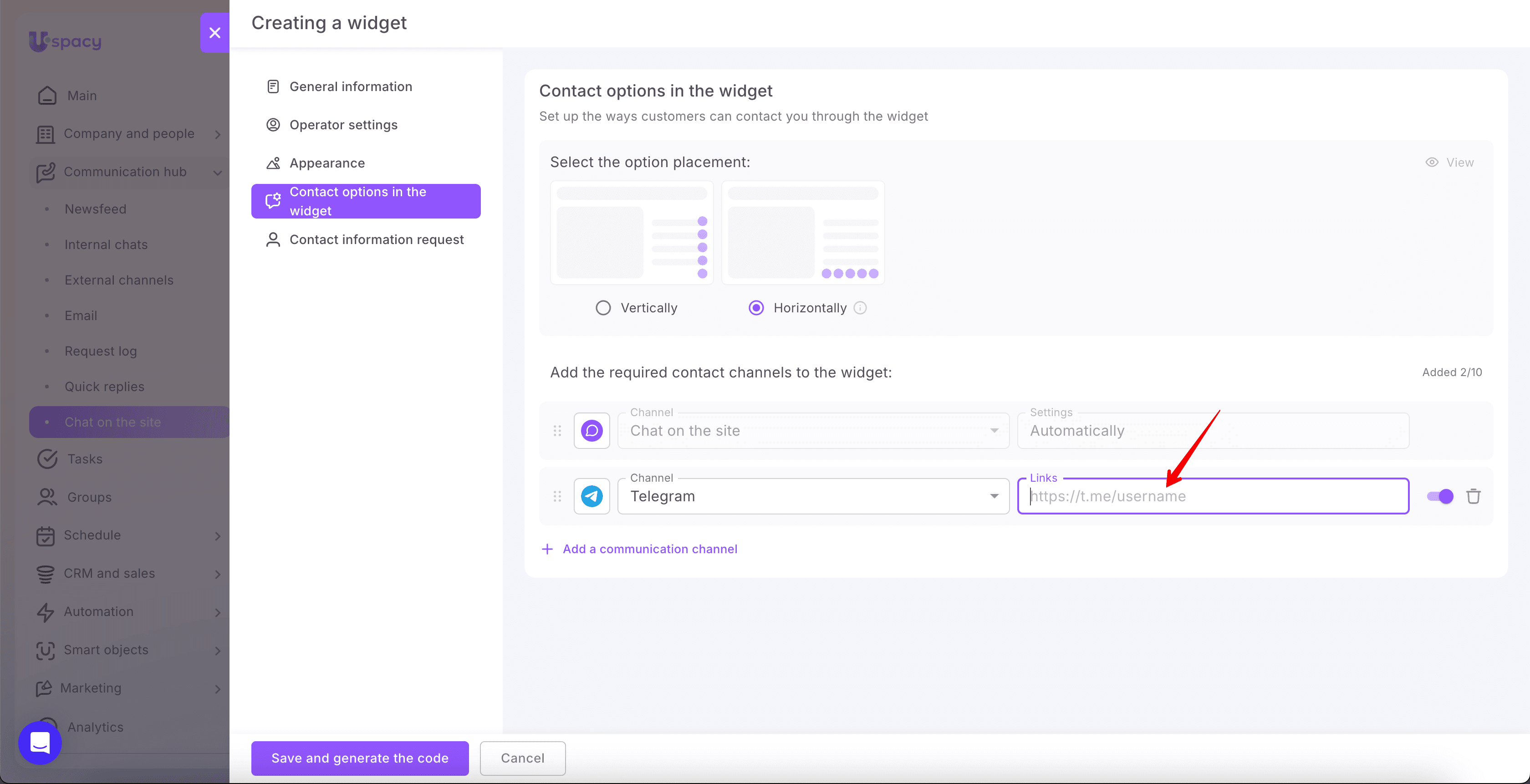
Task: Click the General information document icon
Action: click(273, 87)
